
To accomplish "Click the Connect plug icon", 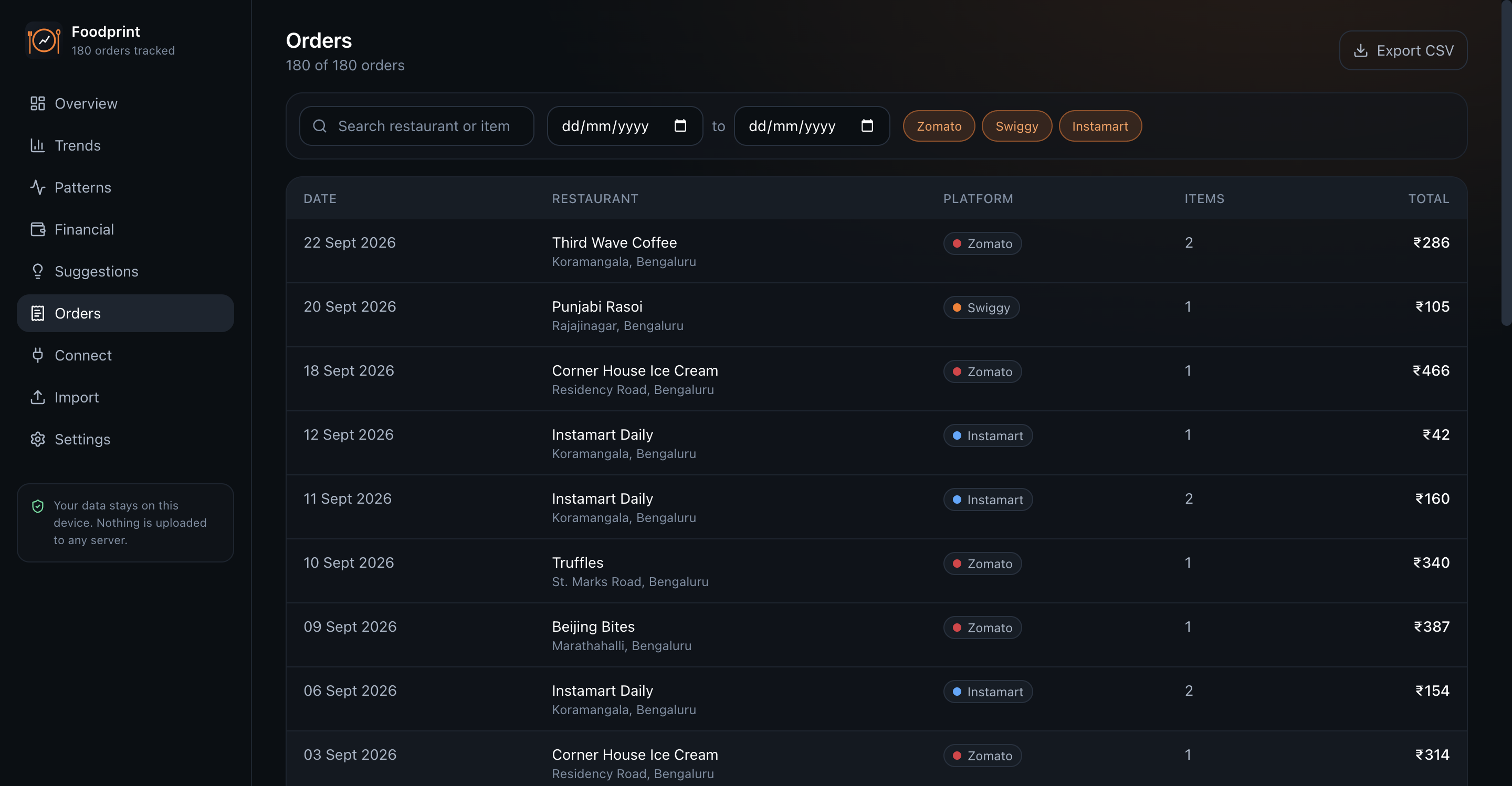I will (x=38, y=355).
